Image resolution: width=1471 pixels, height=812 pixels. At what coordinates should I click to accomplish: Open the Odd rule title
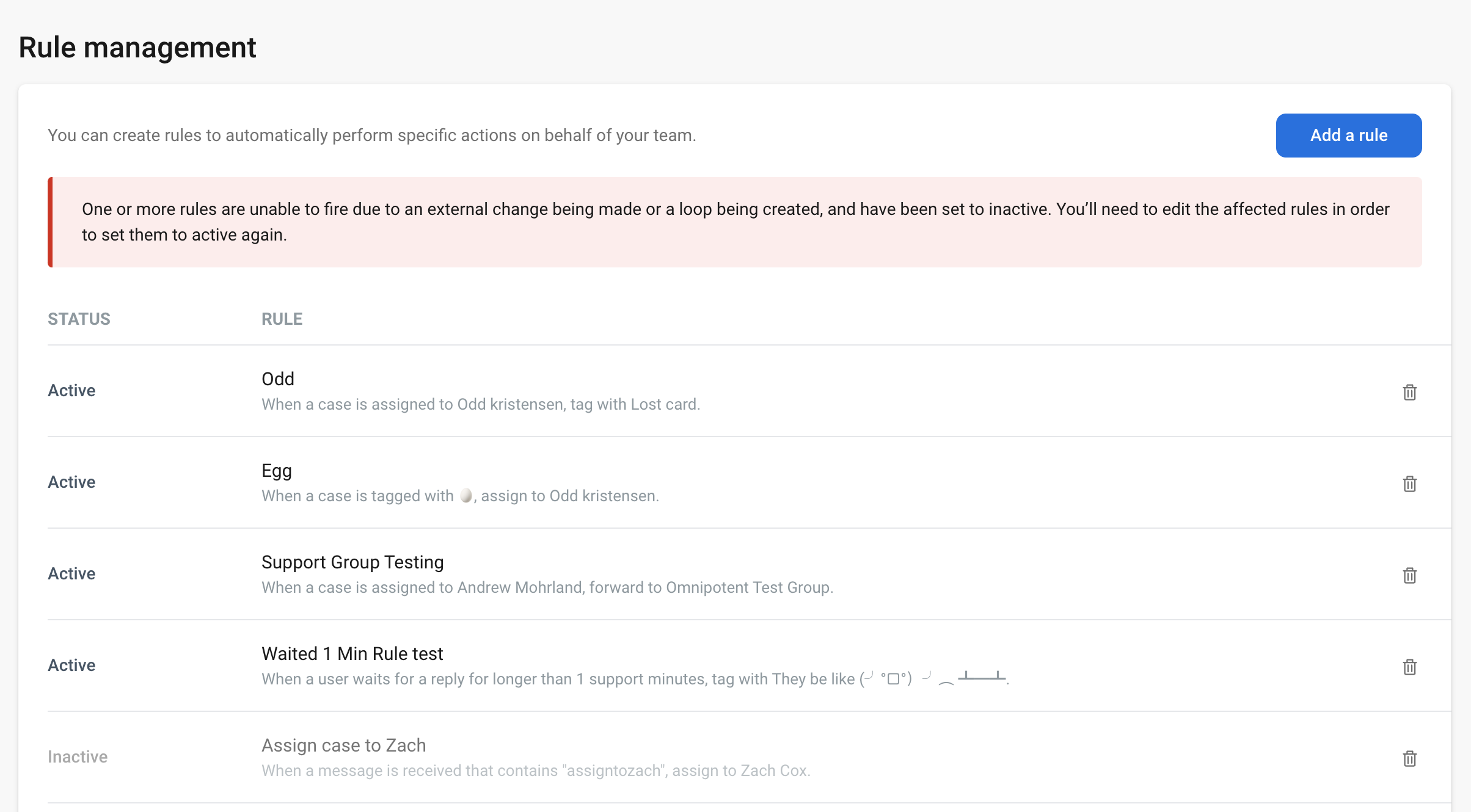click(x=278, y=379)
